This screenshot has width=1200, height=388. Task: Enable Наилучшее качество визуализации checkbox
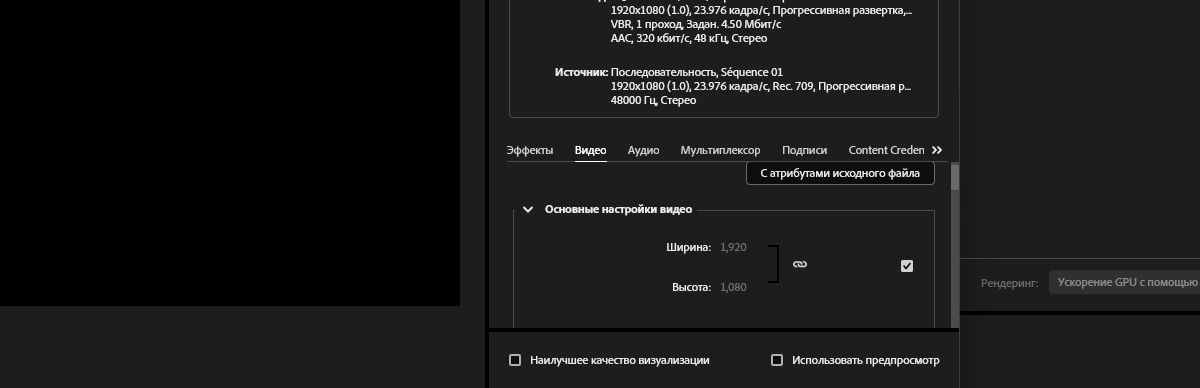point(515,360)
